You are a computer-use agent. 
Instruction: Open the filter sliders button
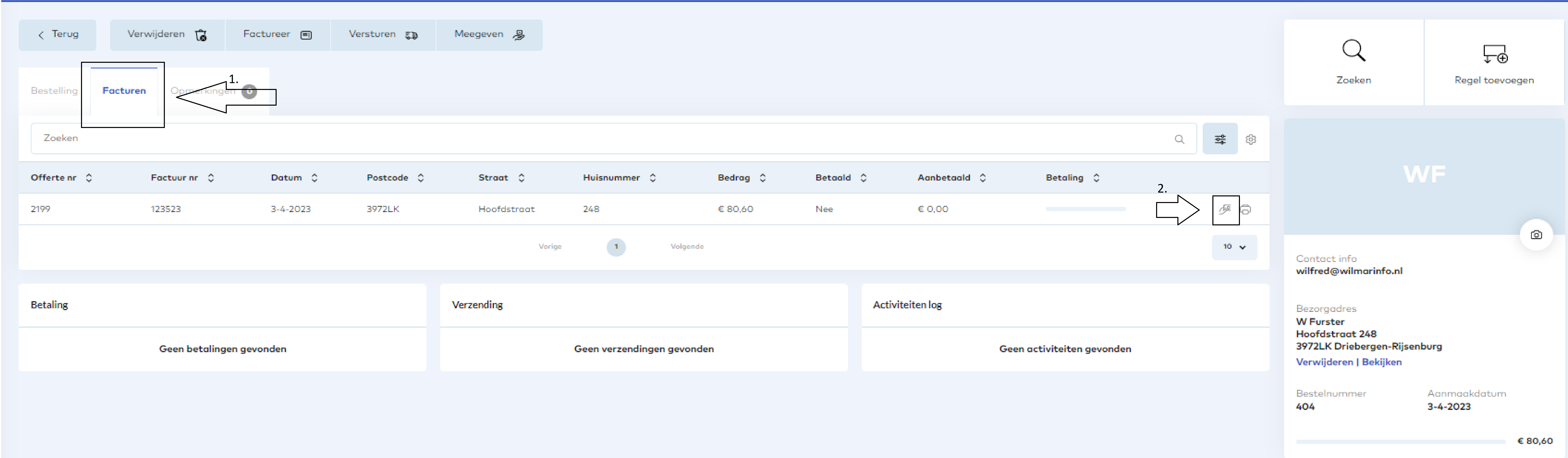[1220, 139]
